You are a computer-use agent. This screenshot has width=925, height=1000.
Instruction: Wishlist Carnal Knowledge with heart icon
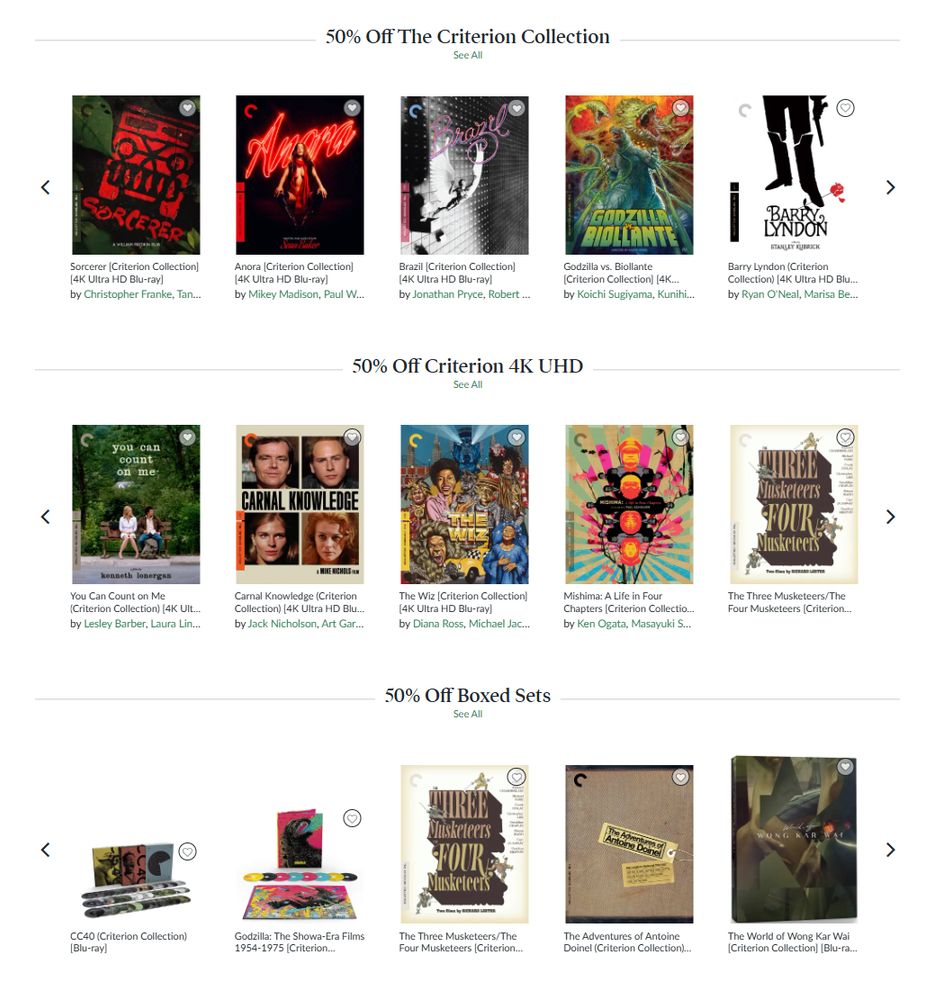point(352,437)
